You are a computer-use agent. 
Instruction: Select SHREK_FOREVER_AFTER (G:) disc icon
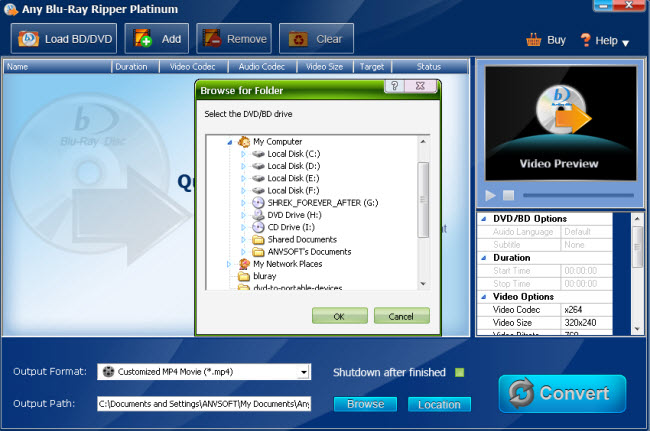[x=258, y=203]
